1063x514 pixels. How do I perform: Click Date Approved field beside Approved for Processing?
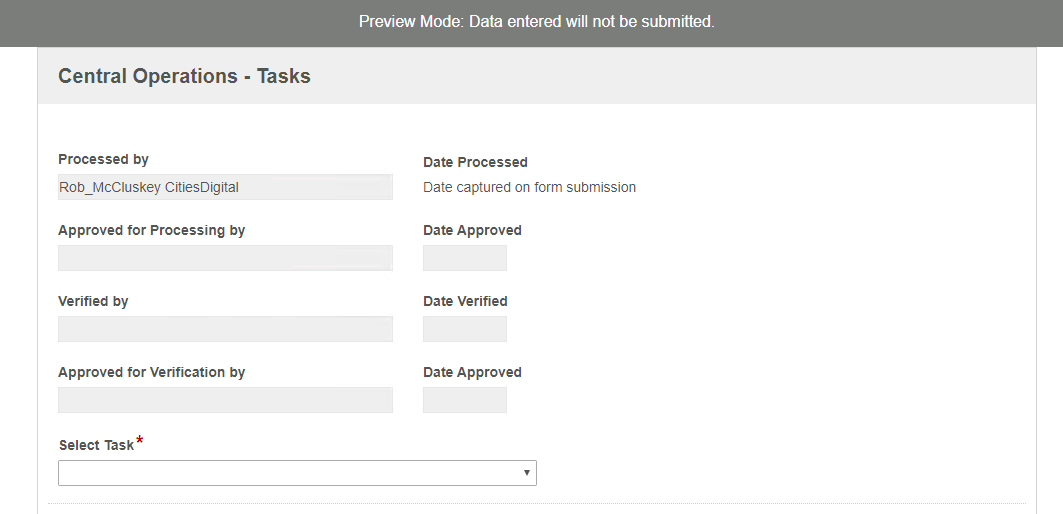pos(465,258)
